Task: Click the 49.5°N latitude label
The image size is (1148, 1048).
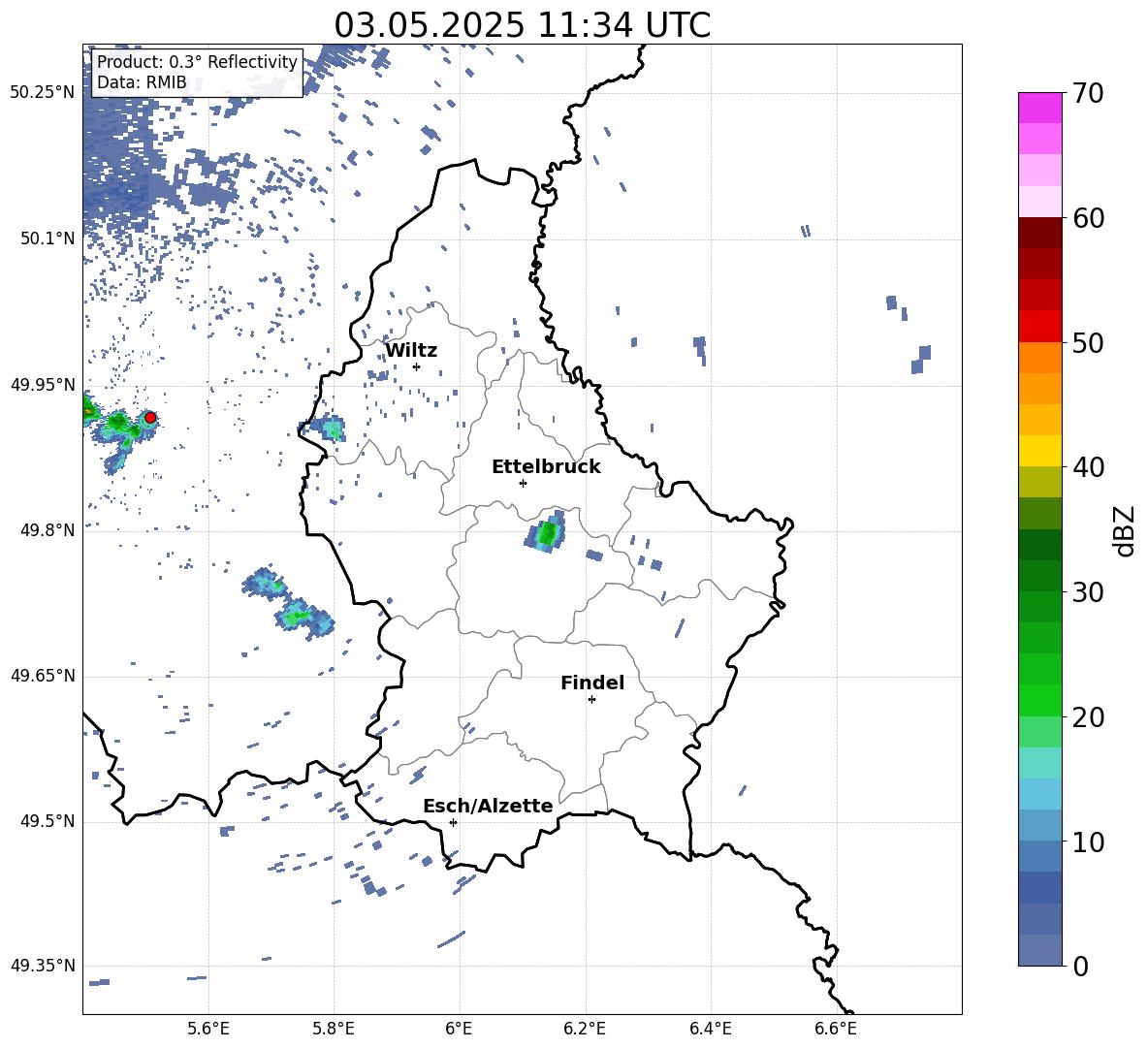Action: coord(48,821)
